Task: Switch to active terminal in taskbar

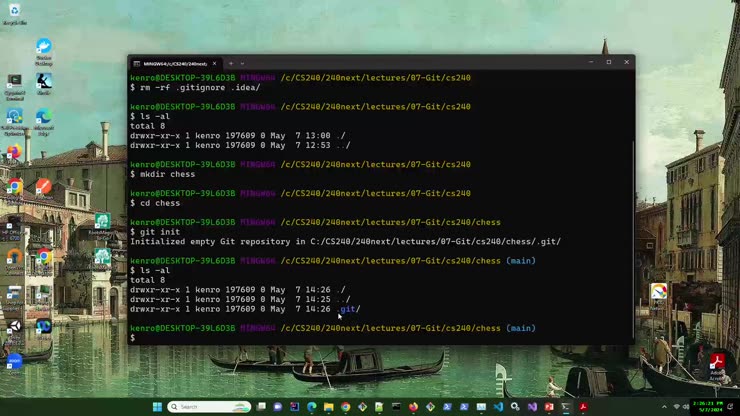Action: (x=566, y=407)
